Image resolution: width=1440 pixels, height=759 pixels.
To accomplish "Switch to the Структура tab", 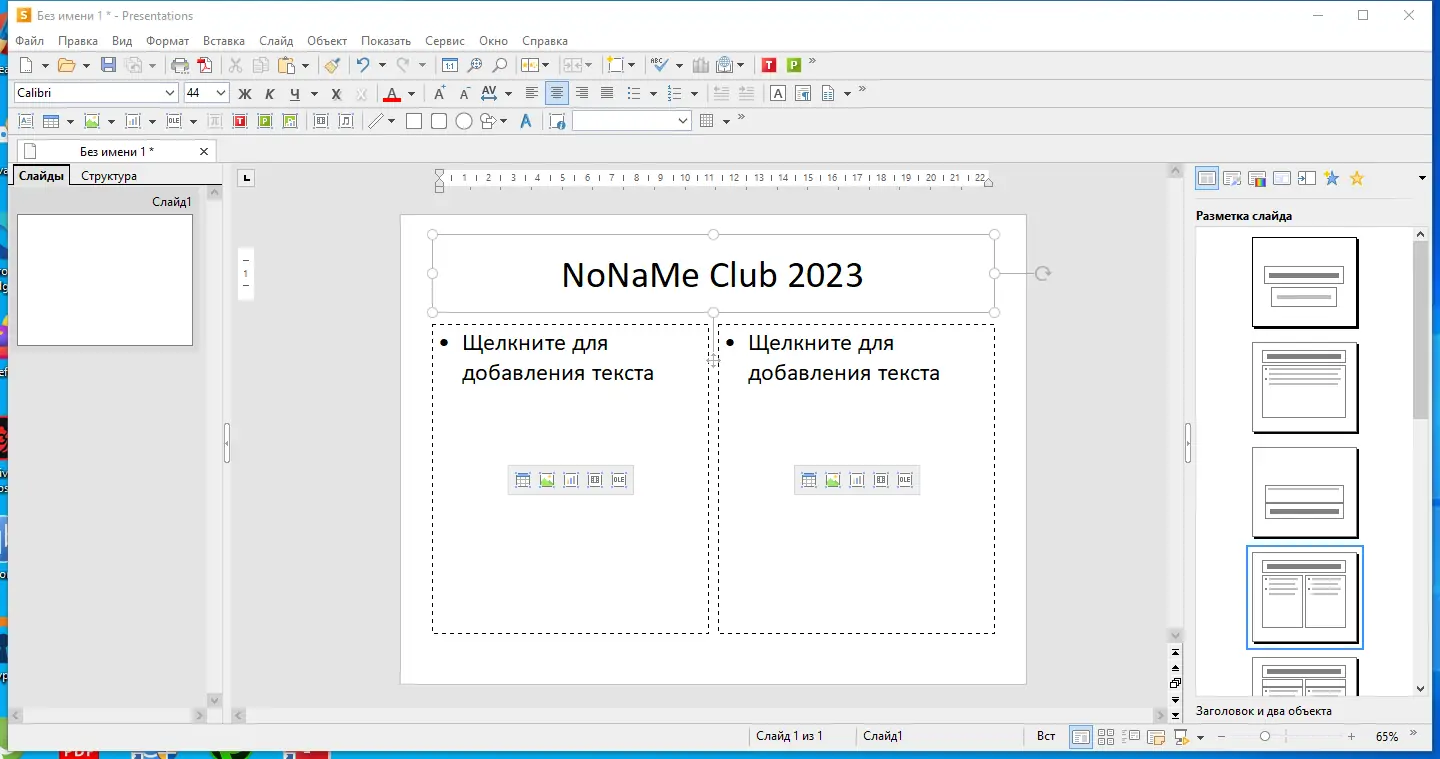I will pos(109,176).
